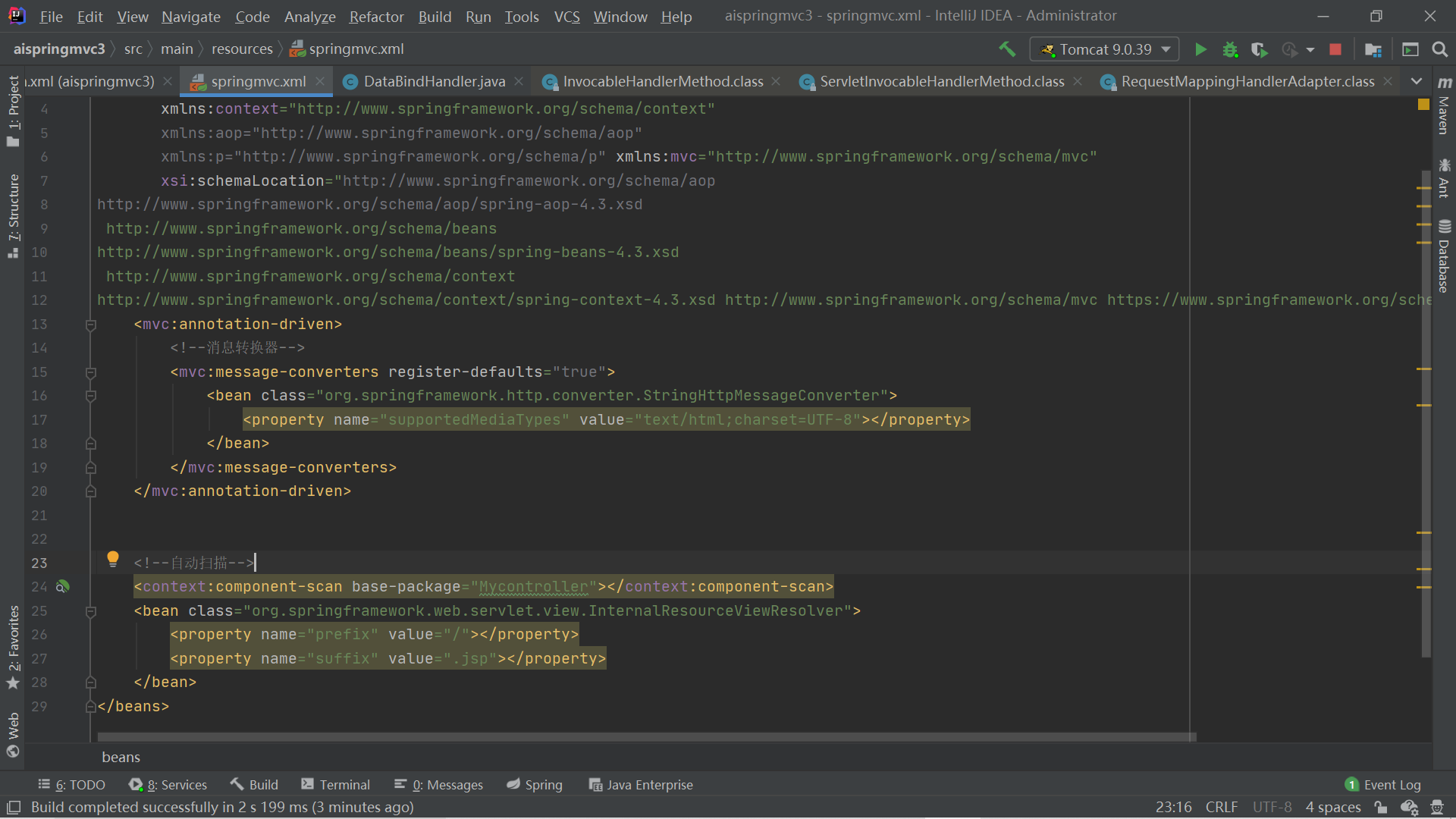This screenshot has height=819, width=1456.
Task: Run the Tomcat configuration
Action: (x=1200, y=49)
